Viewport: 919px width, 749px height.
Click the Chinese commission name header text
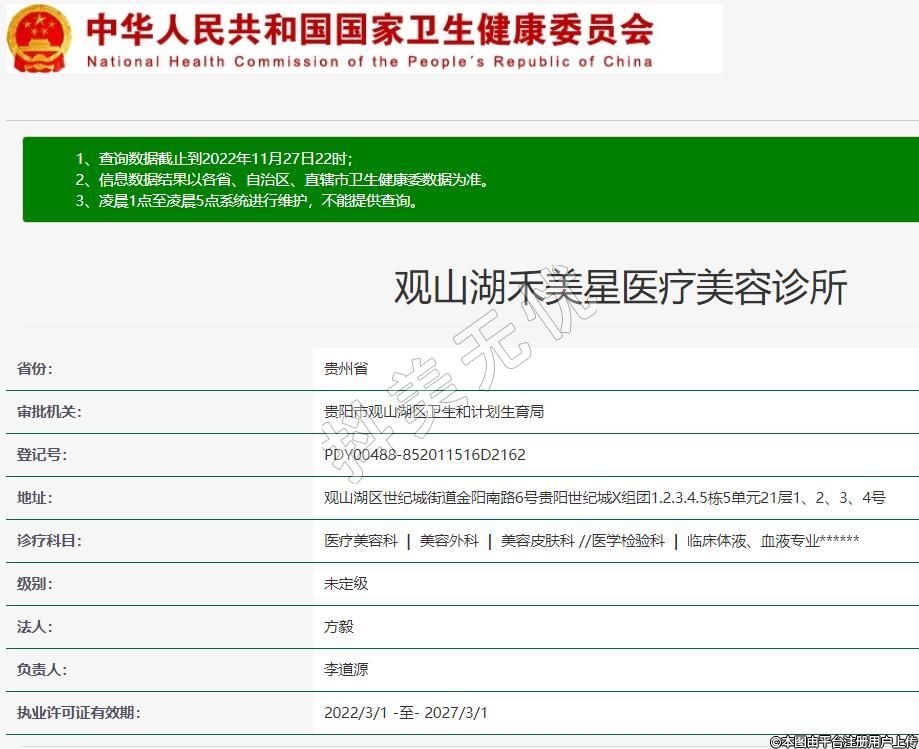tap(369, 28)
